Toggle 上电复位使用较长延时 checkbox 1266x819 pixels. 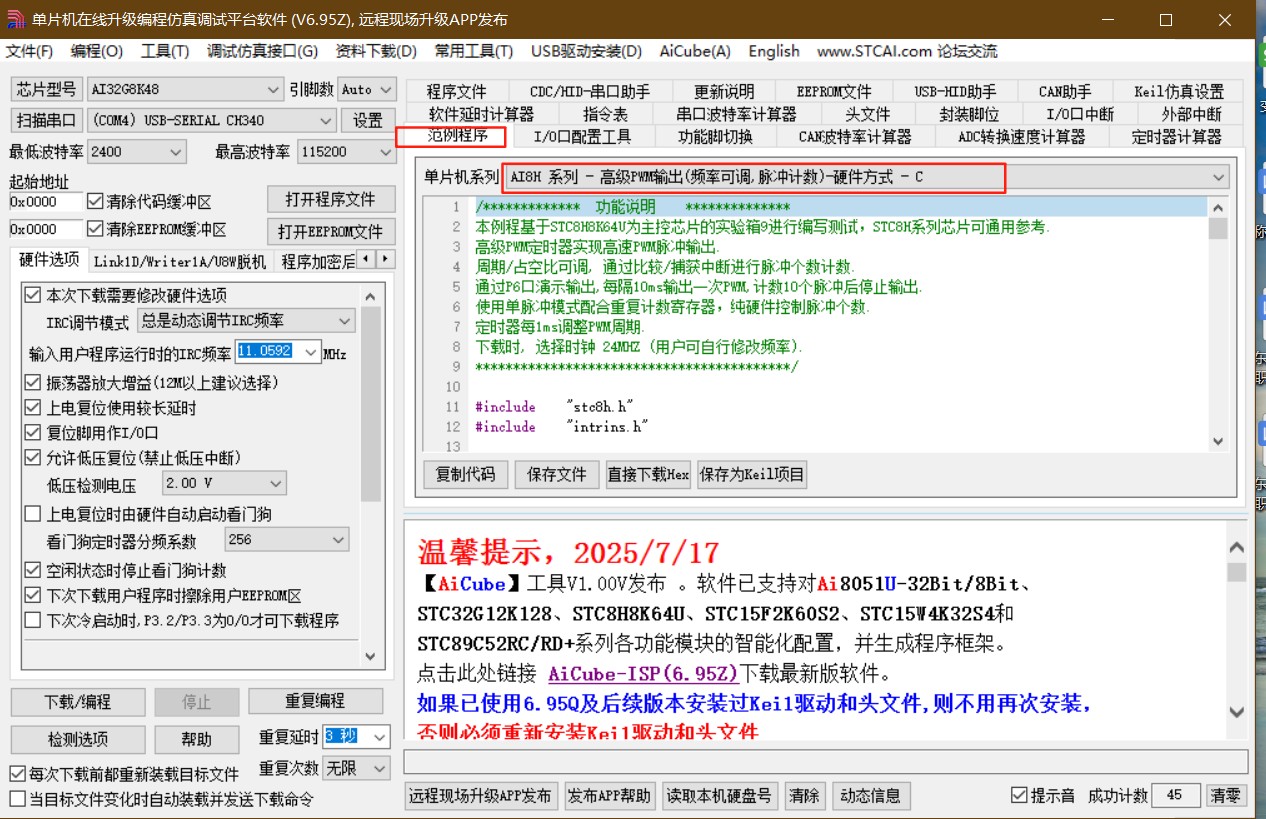pyautogui.click(x=32, y=408)
